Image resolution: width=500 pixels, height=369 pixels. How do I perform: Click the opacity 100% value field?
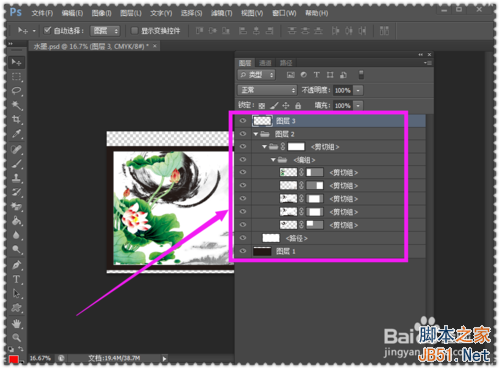point(343,90)
